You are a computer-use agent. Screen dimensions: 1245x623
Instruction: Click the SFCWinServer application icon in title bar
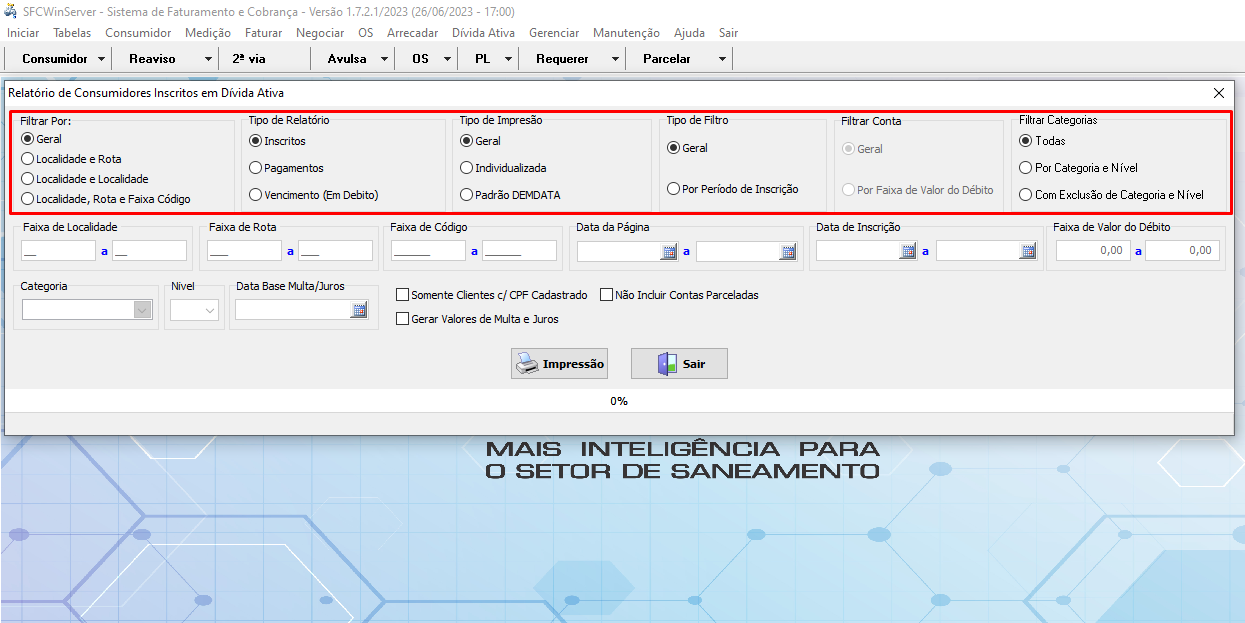pos(11,11)
